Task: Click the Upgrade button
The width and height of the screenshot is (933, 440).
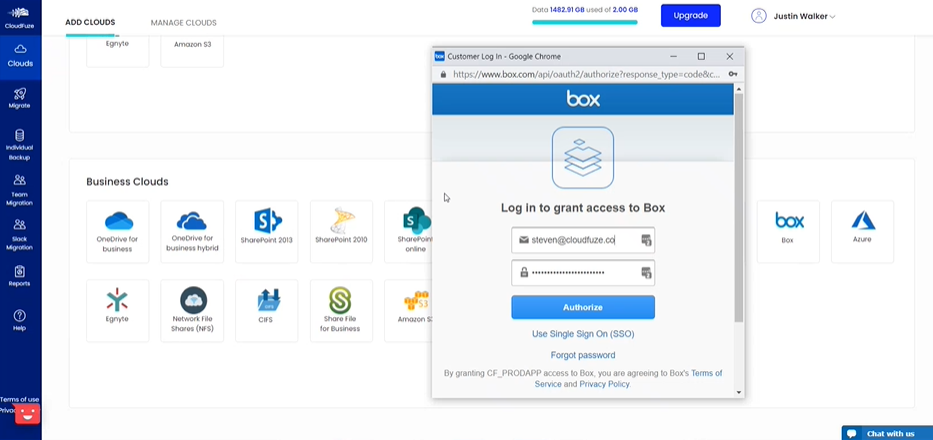Action: pos(690,15)
